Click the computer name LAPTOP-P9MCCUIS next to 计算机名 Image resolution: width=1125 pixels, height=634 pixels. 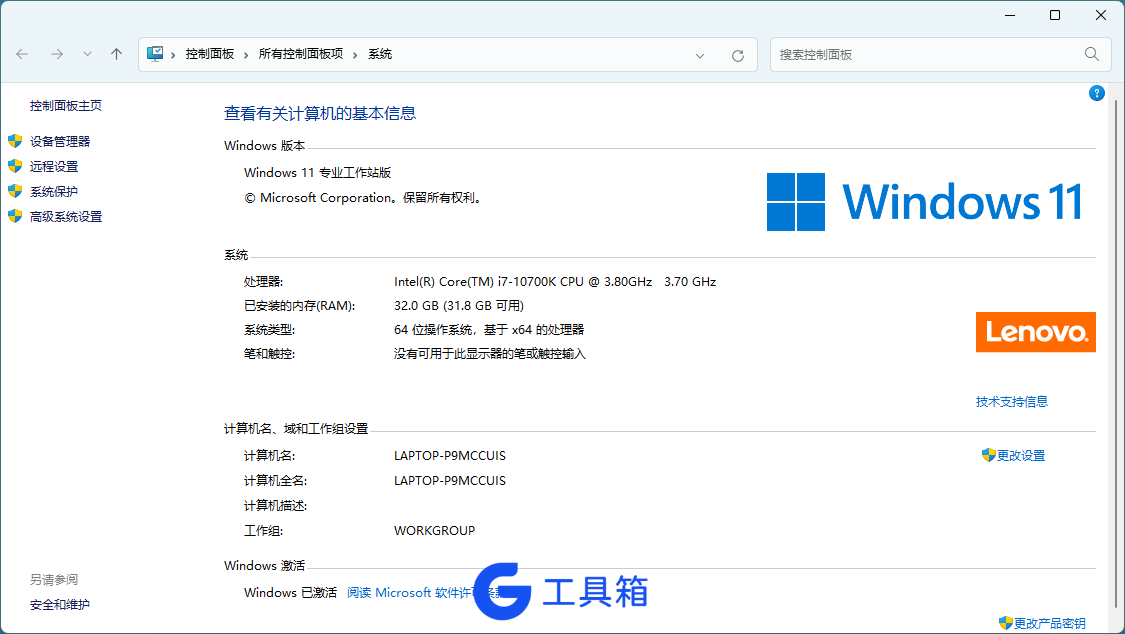(x=450, y=455)
